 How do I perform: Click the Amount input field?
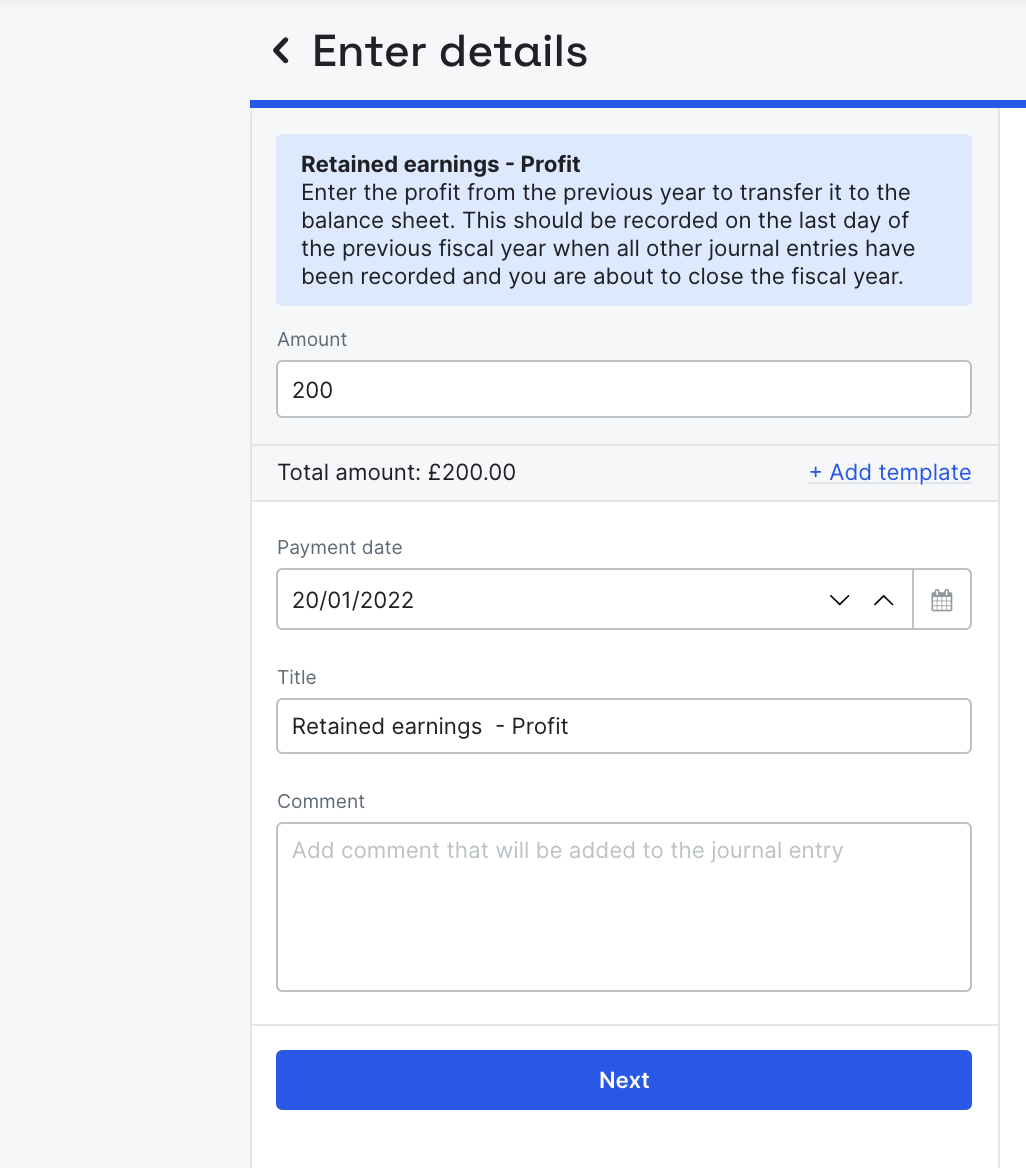pos(623,389)
